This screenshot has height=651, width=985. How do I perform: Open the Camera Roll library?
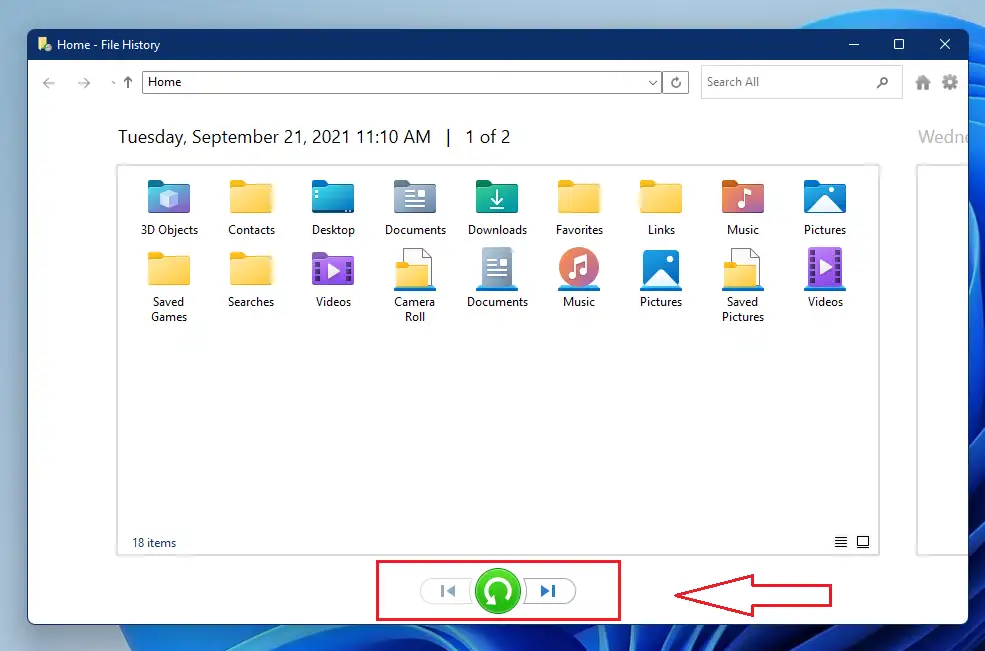pyautogui.click(x=415, y=287)
